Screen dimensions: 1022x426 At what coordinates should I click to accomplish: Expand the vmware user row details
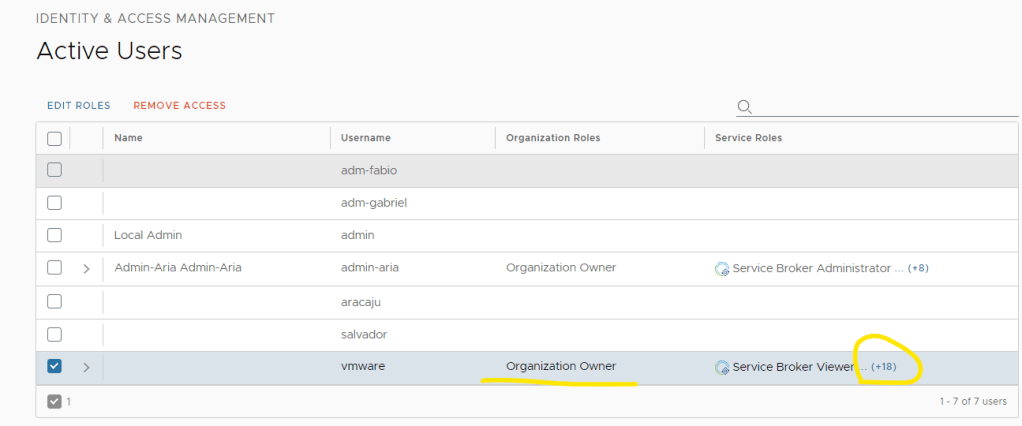[86, 367]
